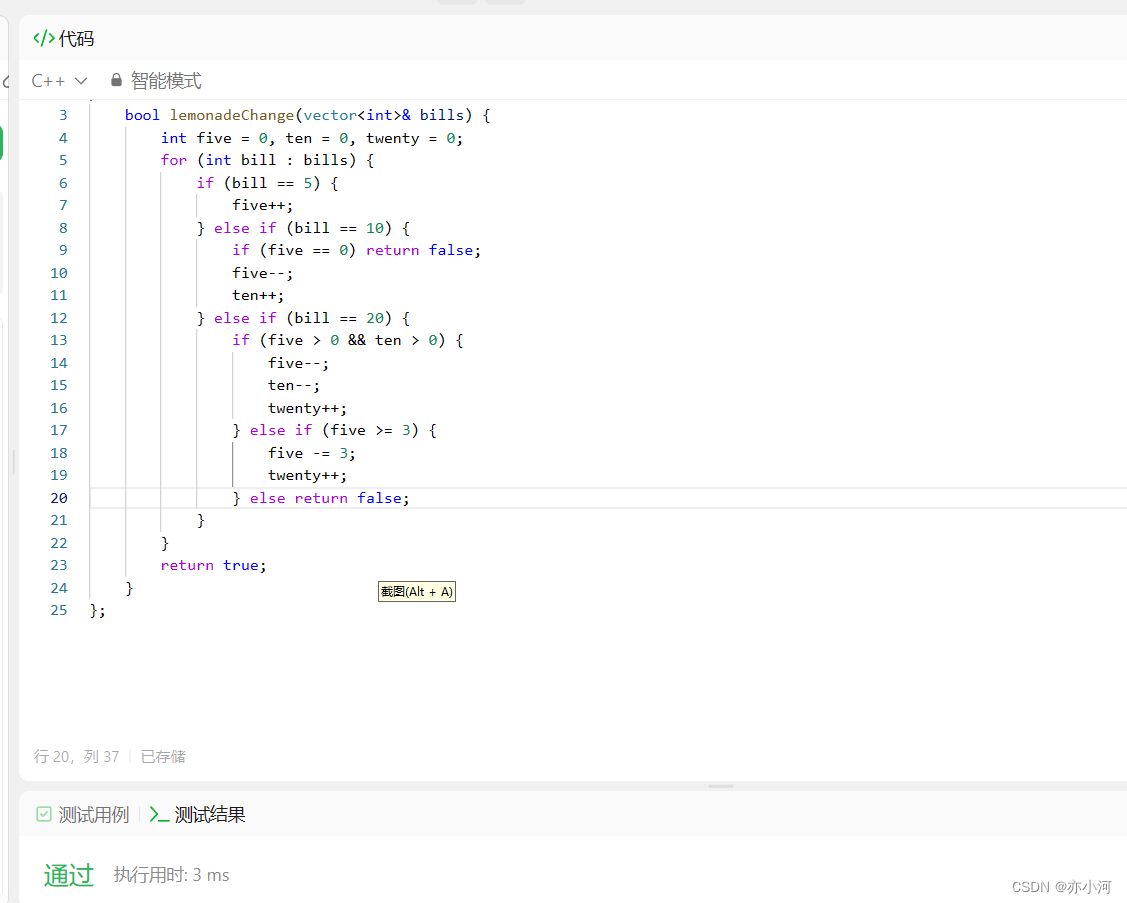
Task: Click the terminal icon beside 测试结果
Action: coord(159,815)
